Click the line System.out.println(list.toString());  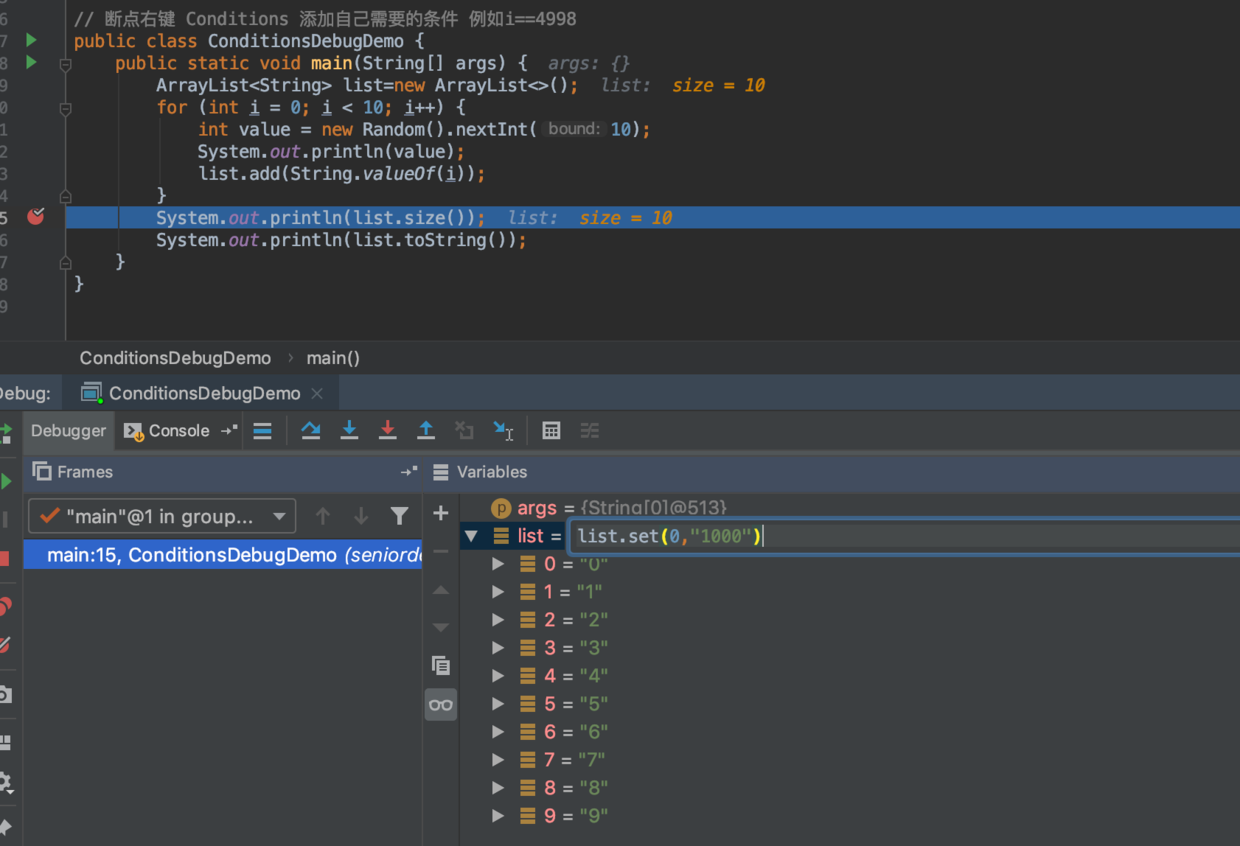[x=341, y=239]
